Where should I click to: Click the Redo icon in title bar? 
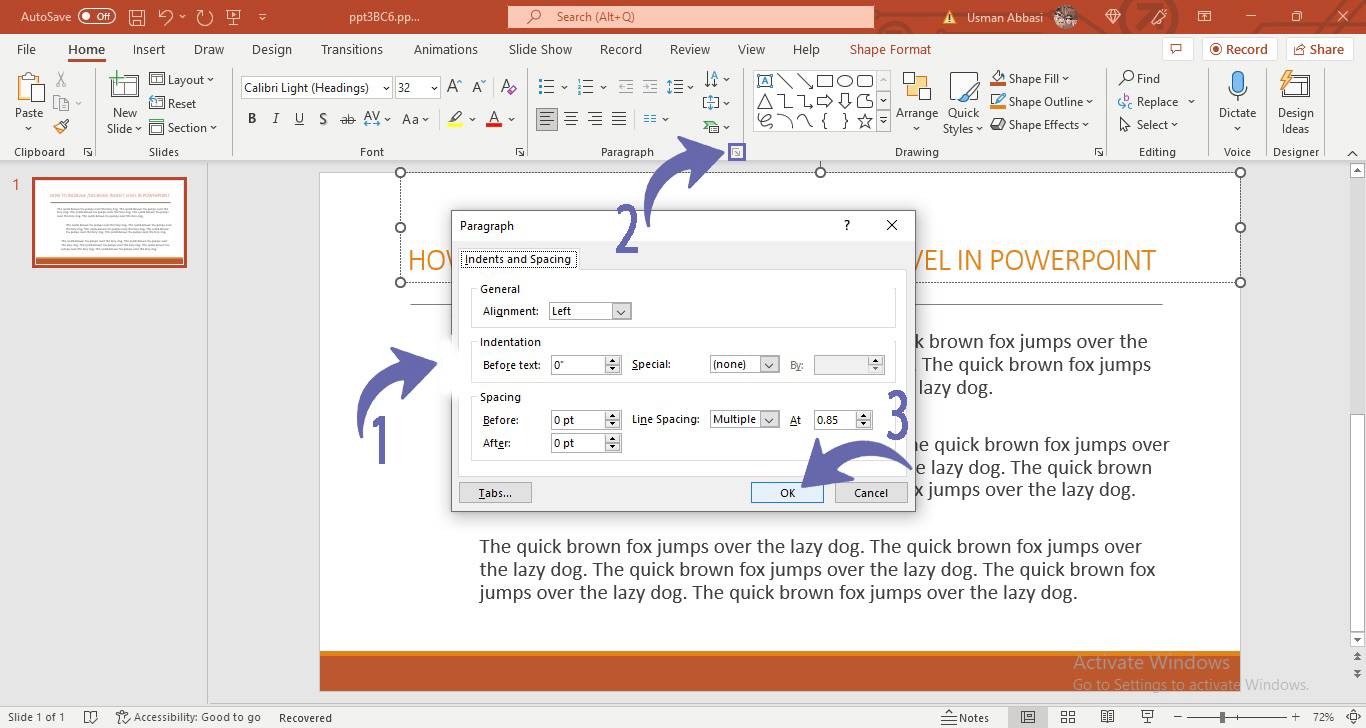click(205, 17)
